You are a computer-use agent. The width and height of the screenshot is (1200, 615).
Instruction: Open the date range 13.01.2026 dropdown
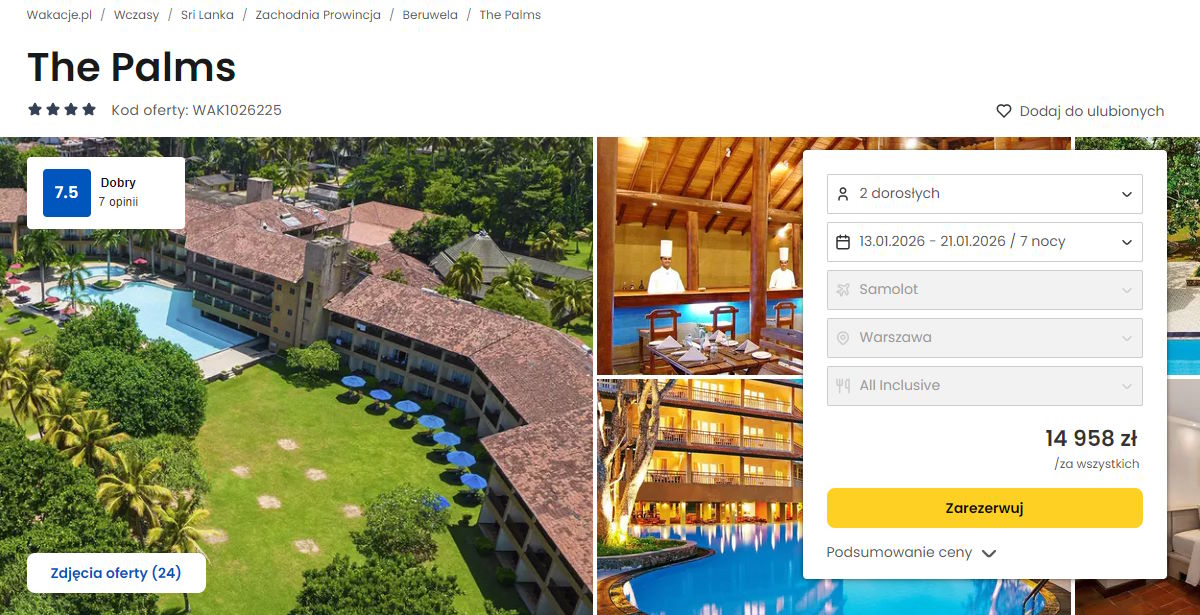pyautogui.click(x=985, y=241)
